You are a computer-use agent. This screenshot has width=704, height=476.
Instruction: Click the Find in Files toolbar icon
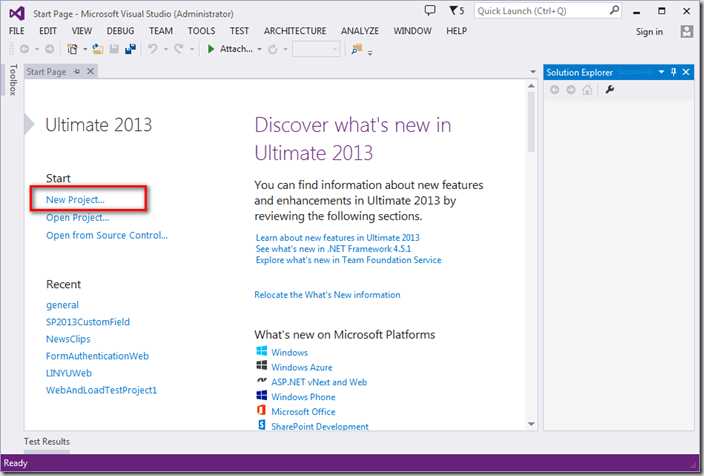[x=357, y=49]
